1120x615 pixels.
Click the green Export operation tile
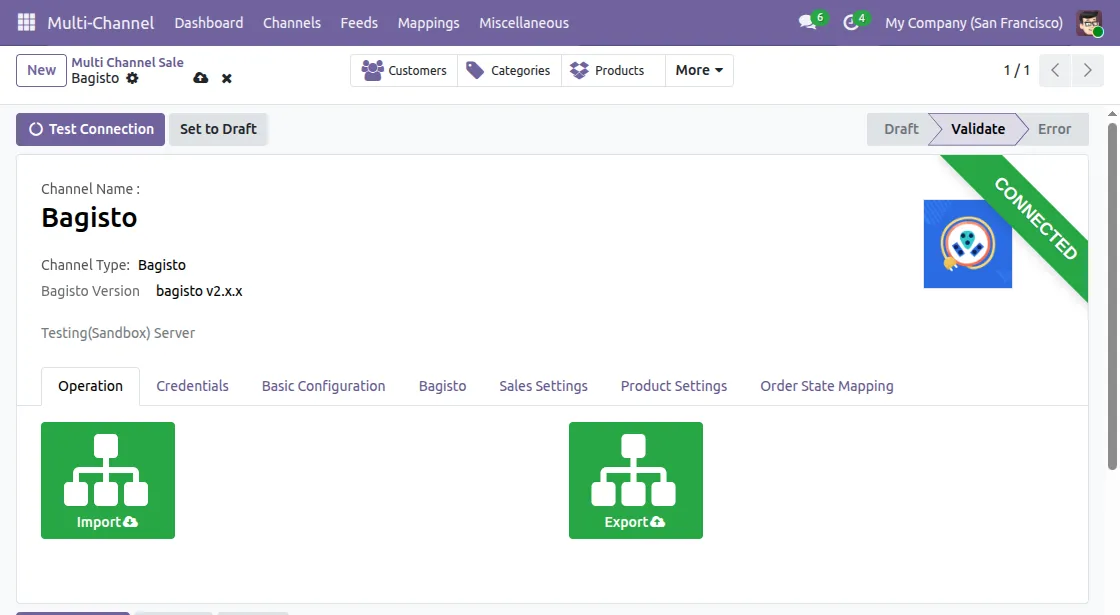[636, 480]
